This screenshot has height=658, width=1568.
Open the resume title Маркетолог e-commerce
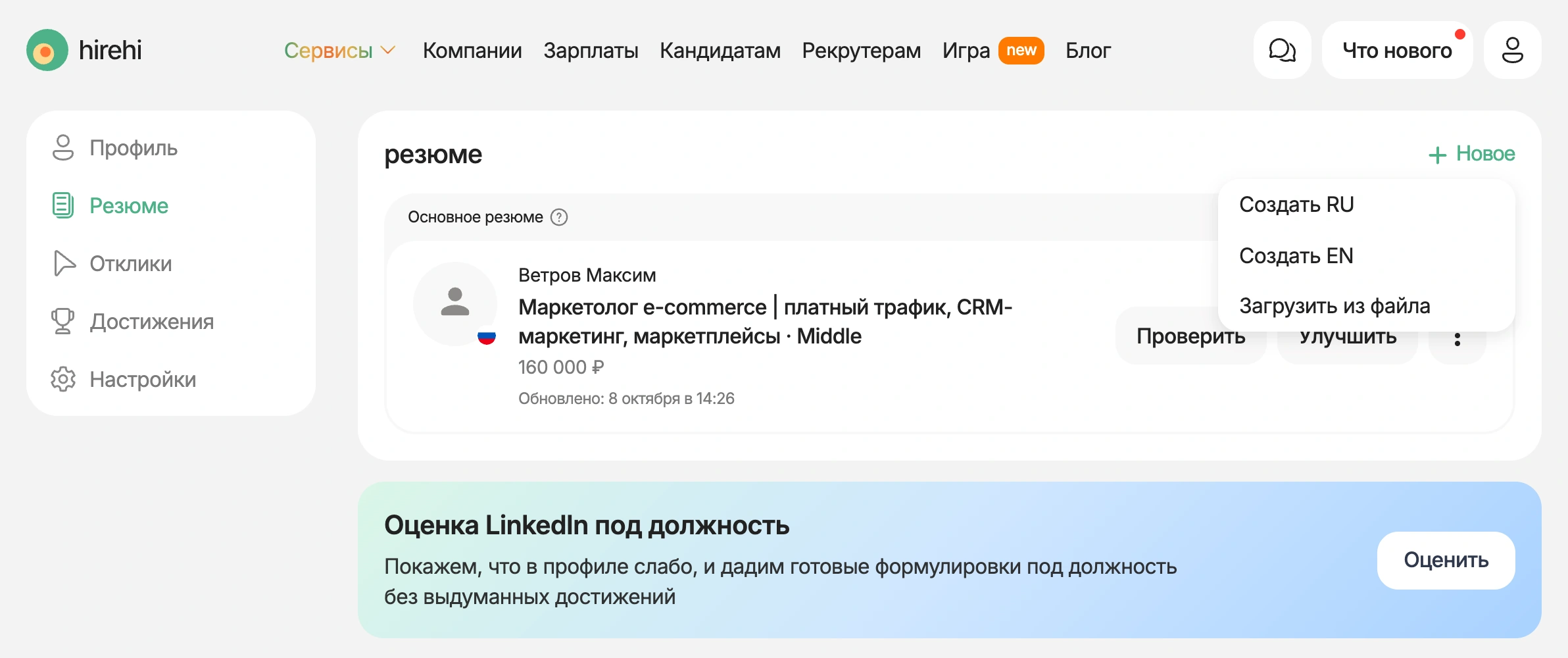[765, 321]
